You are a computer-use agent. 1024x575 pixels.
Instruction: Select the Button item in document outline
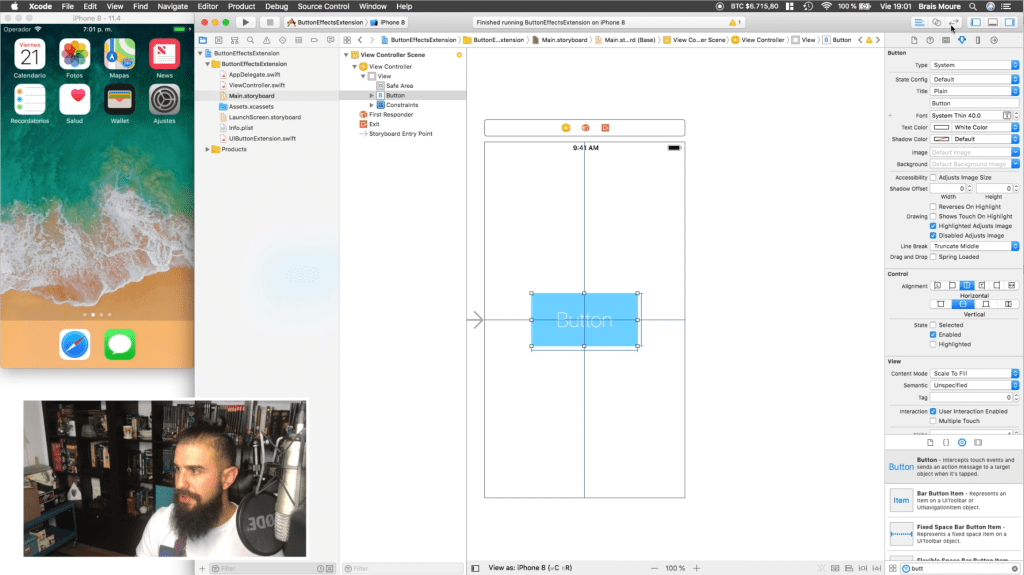(395, 95)
